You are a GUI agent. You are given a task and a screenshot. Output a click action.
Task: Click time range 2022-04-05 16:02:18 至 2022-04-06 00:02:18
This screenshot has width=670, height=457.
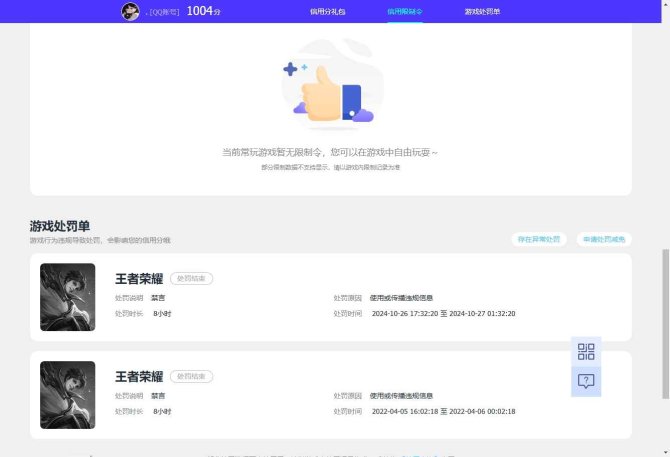coord(444,411)
